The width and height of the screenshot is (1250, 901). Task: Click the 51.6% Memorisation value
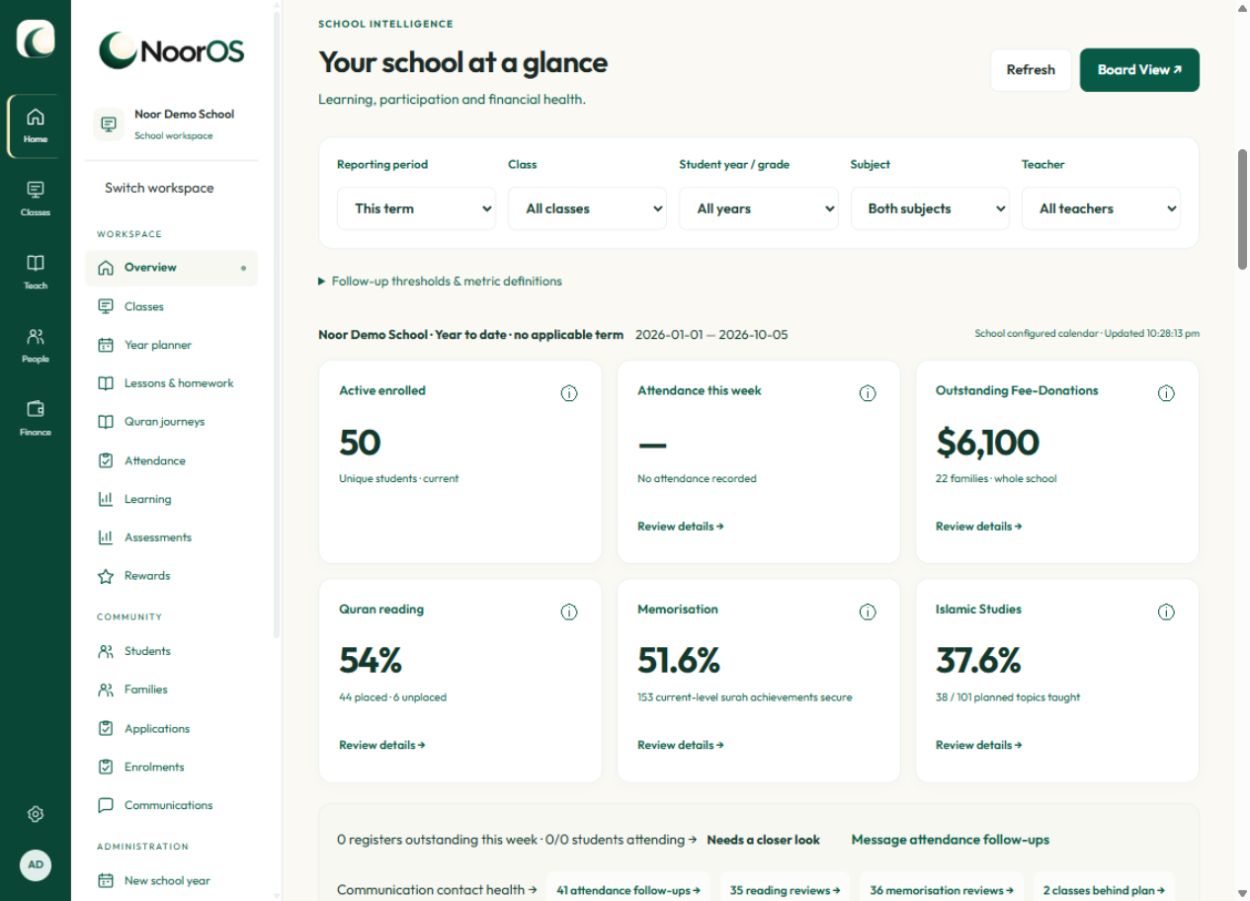click(678, 660)
